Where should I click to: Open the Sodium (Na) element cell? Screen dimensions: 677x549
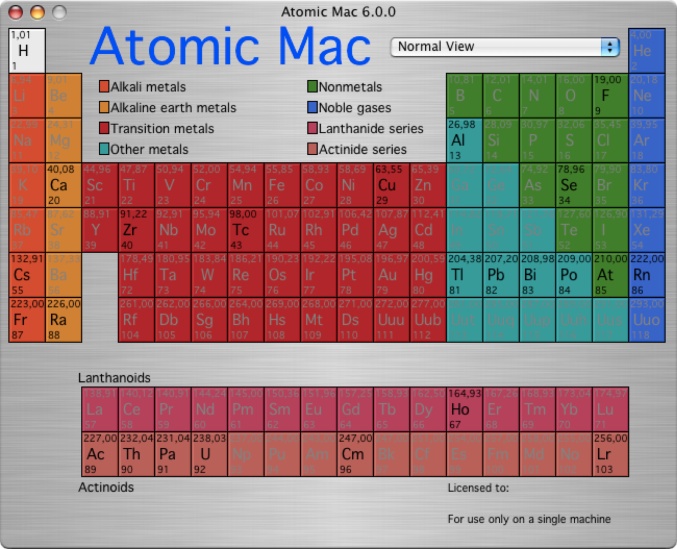pyautogui.click(x=27, y=140)
